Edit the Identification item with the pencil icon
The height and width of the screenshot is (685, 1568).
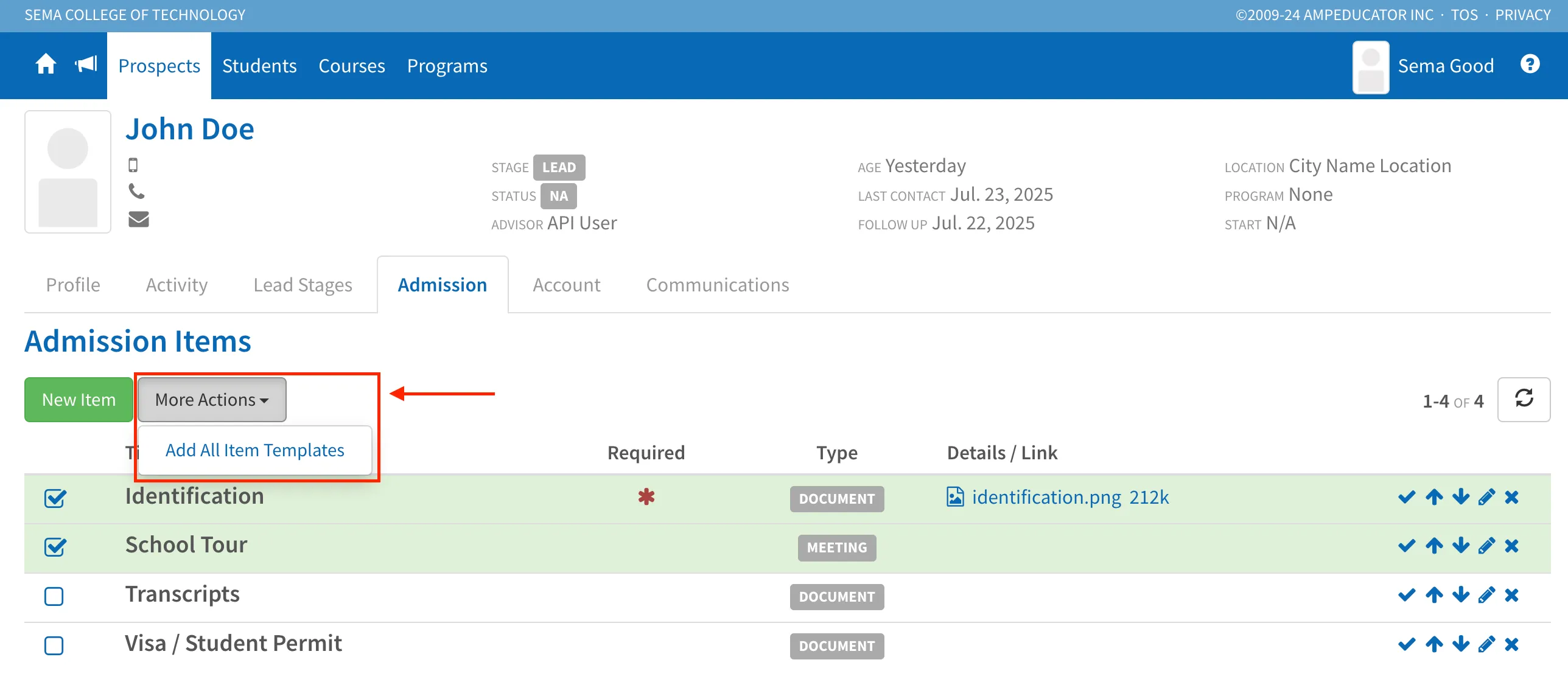point(1486,497)
